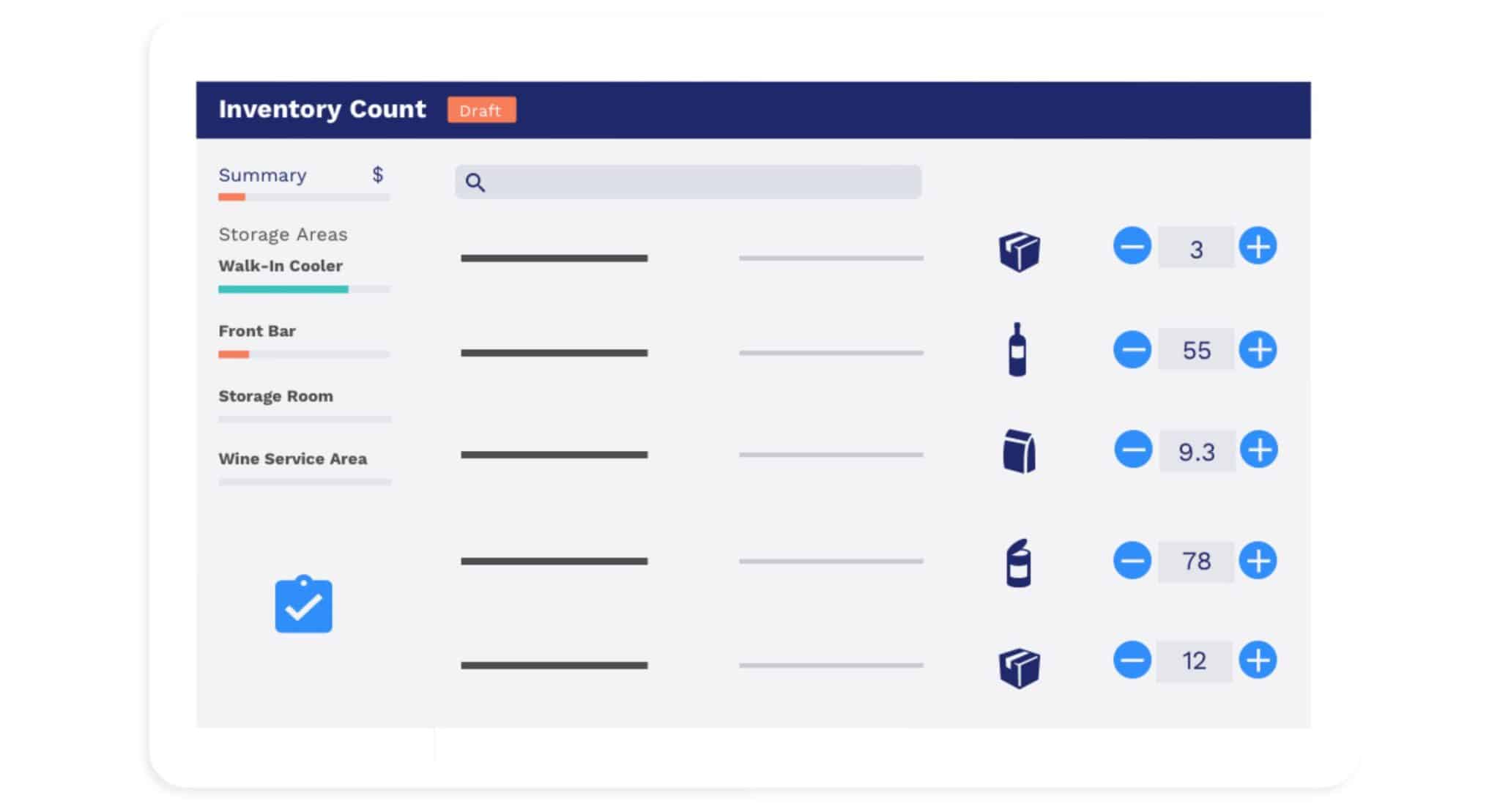Expand the Walk-In Cooler storage area
Viewport: 1500px width, 812px height.
[x=283, y=265]
